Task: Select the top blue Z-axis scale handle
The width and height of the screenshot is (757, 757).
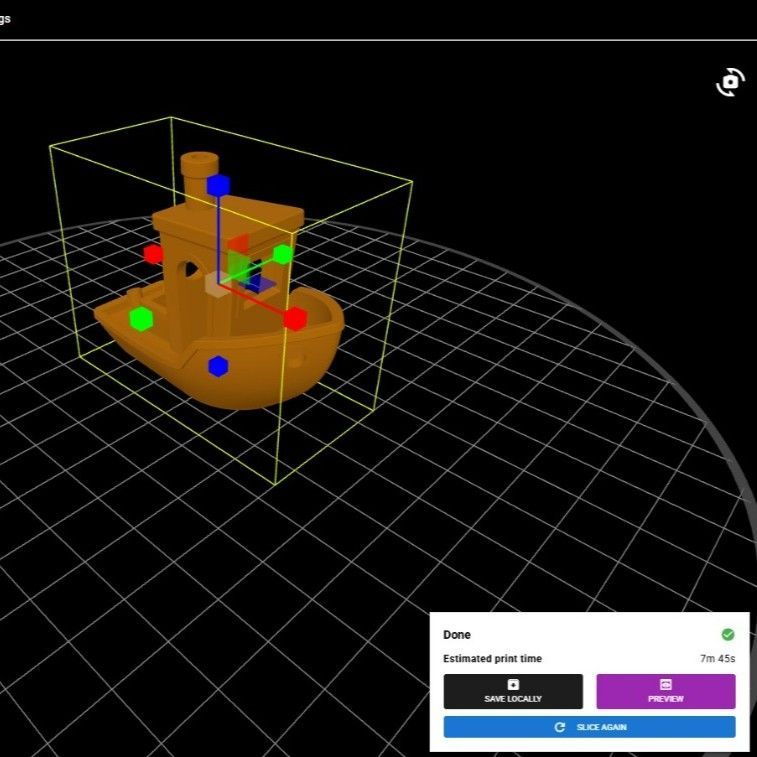Action: 218,185
